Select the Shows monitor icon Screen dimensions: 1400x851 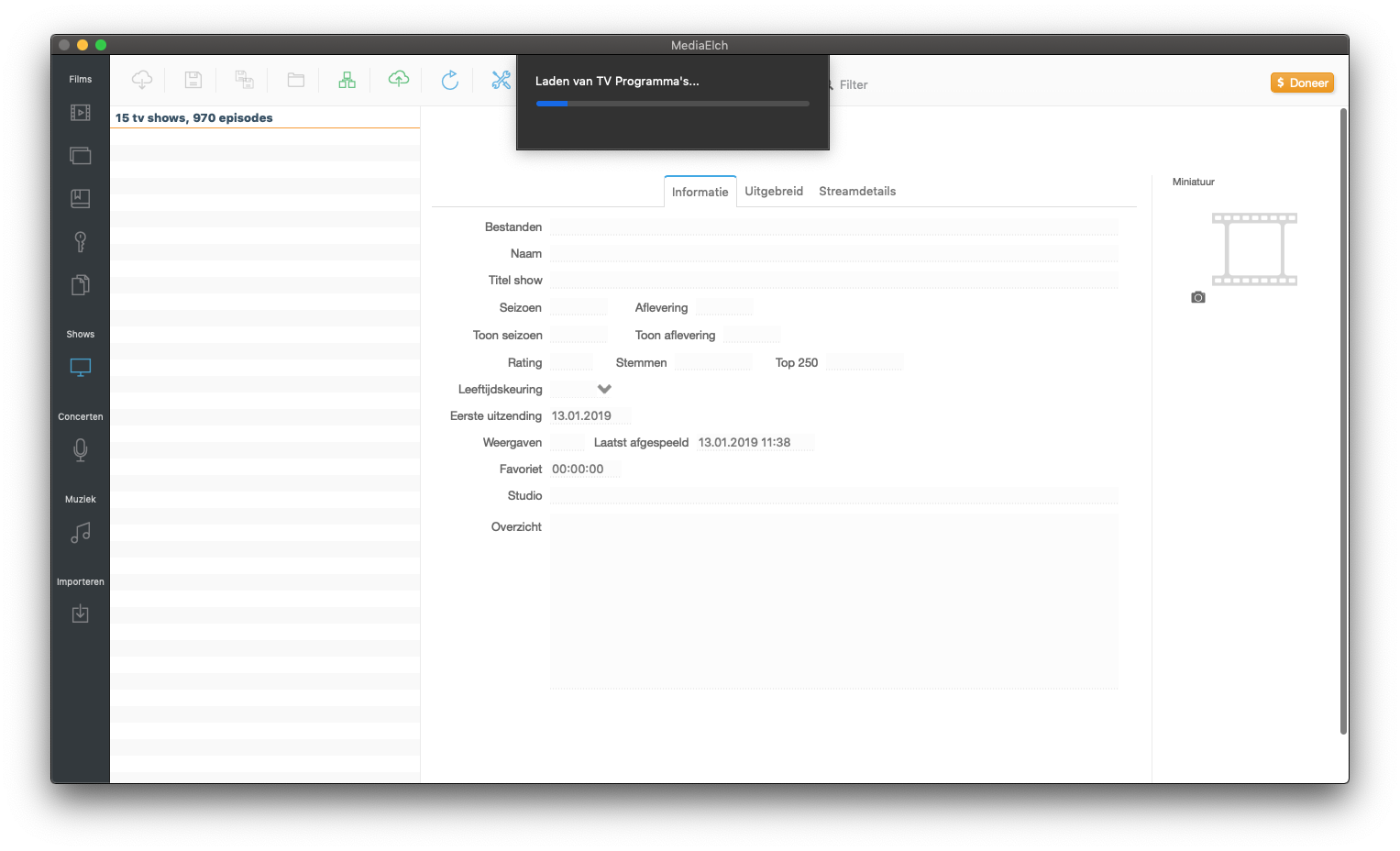pyautogui.click(x=81, y=368)
